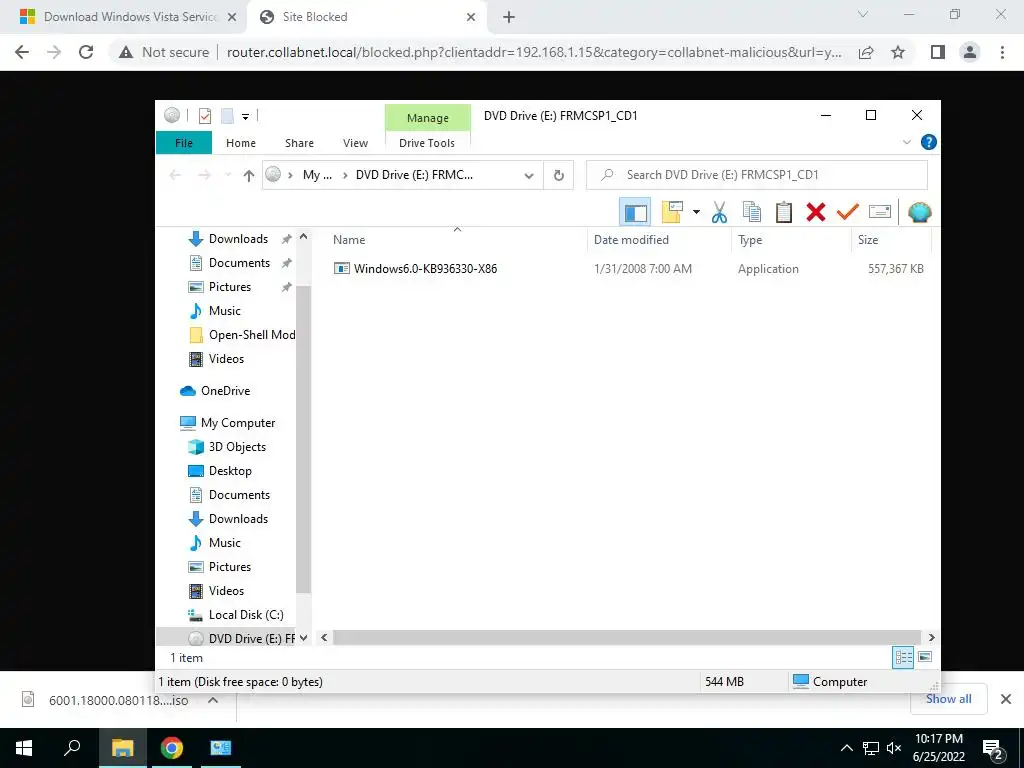
Task: Open 3D Objects under My Computer
Action: pyautogui.click(x=237, y=447)
